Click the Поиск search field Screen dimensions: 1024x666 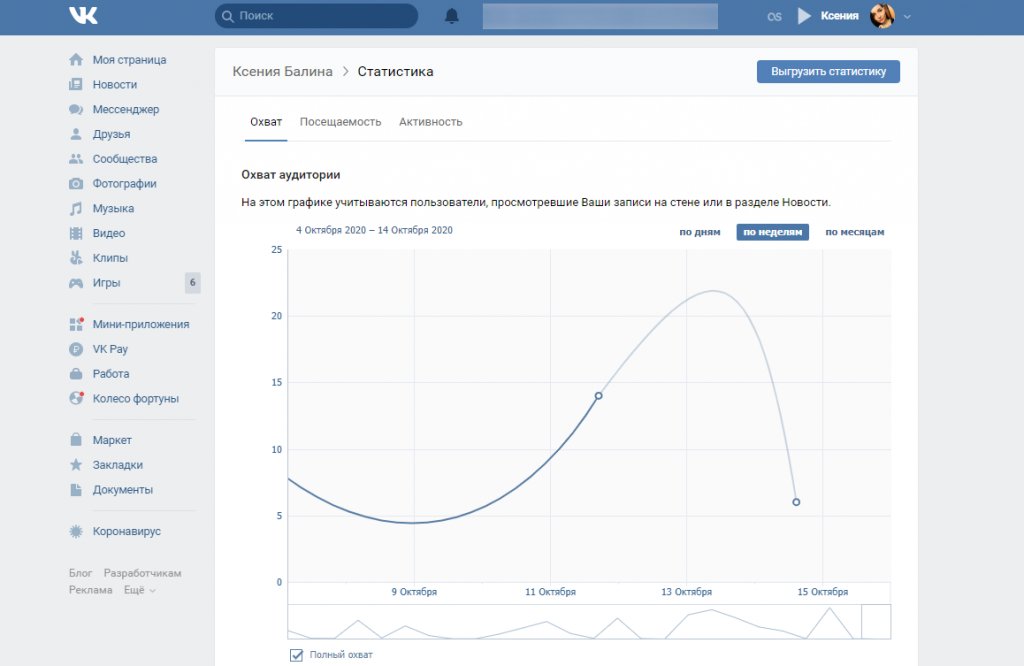click(x=317, y=16)
